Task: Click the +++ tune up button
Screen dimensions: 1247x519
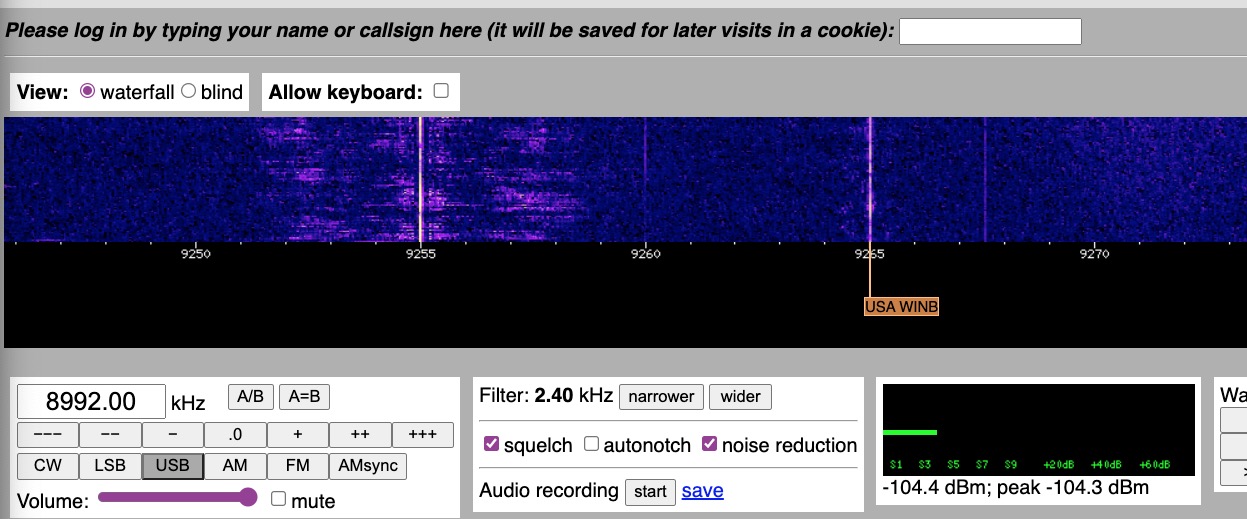Action: pos(422,435)
